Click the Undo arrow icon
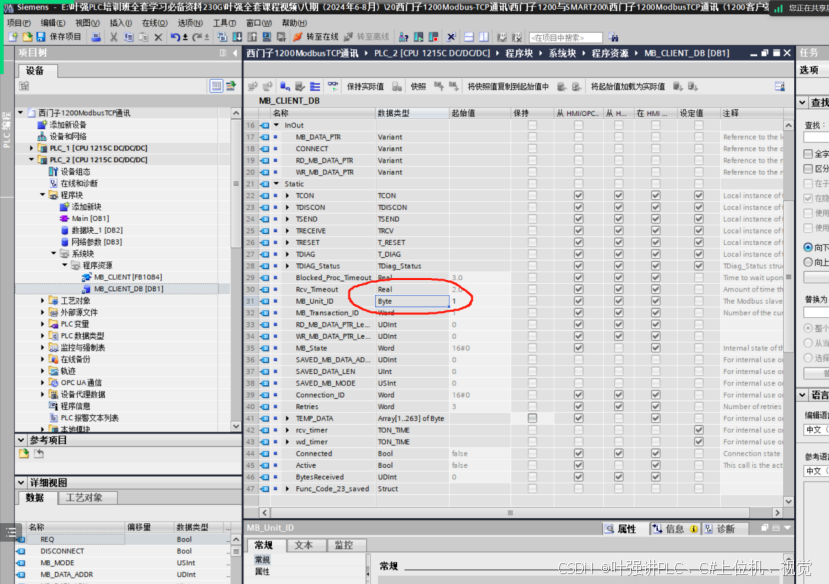This screenshot has height=584, width=829. (x=176, y=37)
